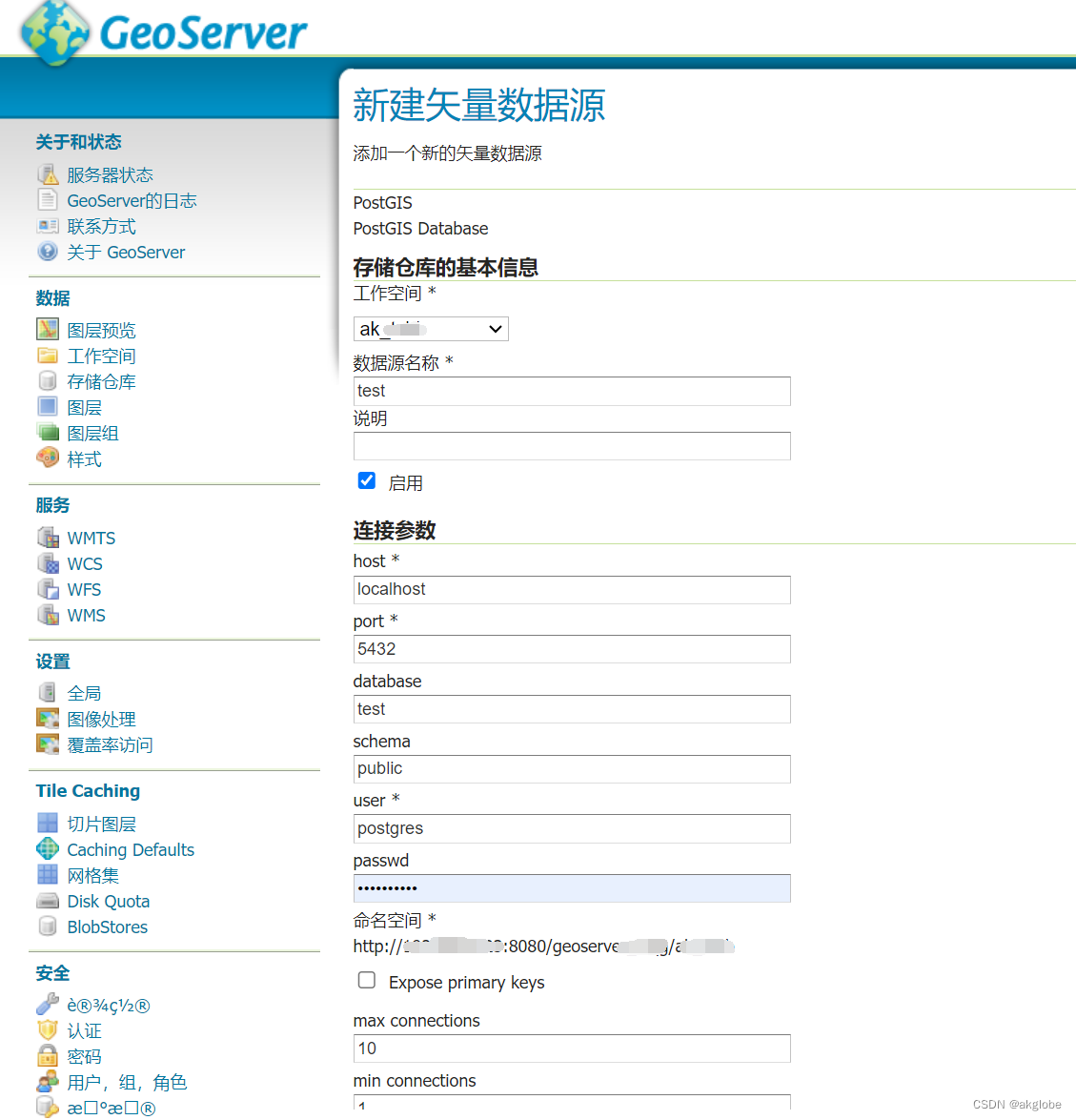Open the 样式 (Styles) panel icon
1076x1120 pixels.
click(48, 458)
